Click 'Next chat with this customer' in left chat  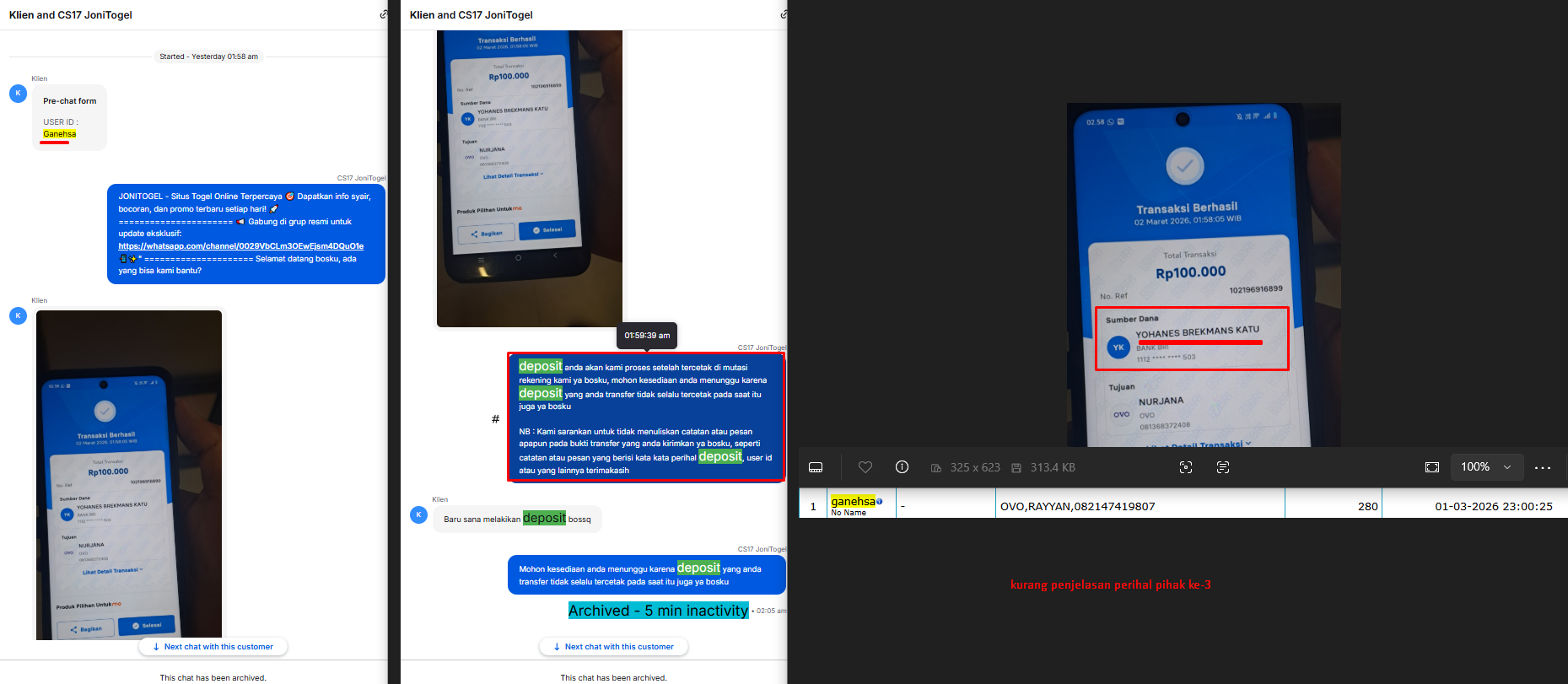(213, 647)
